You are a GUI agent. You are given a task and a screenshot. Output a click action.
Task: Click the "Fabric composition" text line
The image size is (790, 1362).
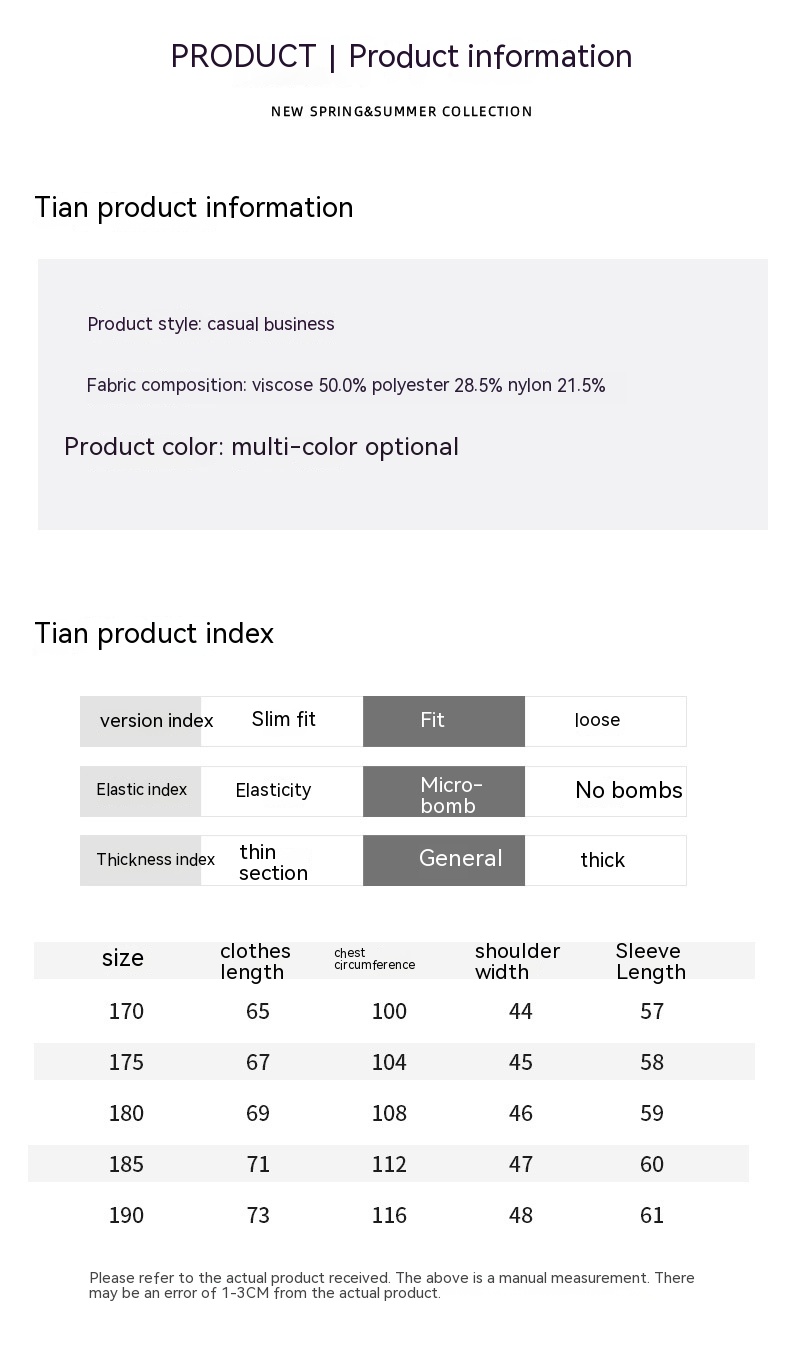pos(346,386)
